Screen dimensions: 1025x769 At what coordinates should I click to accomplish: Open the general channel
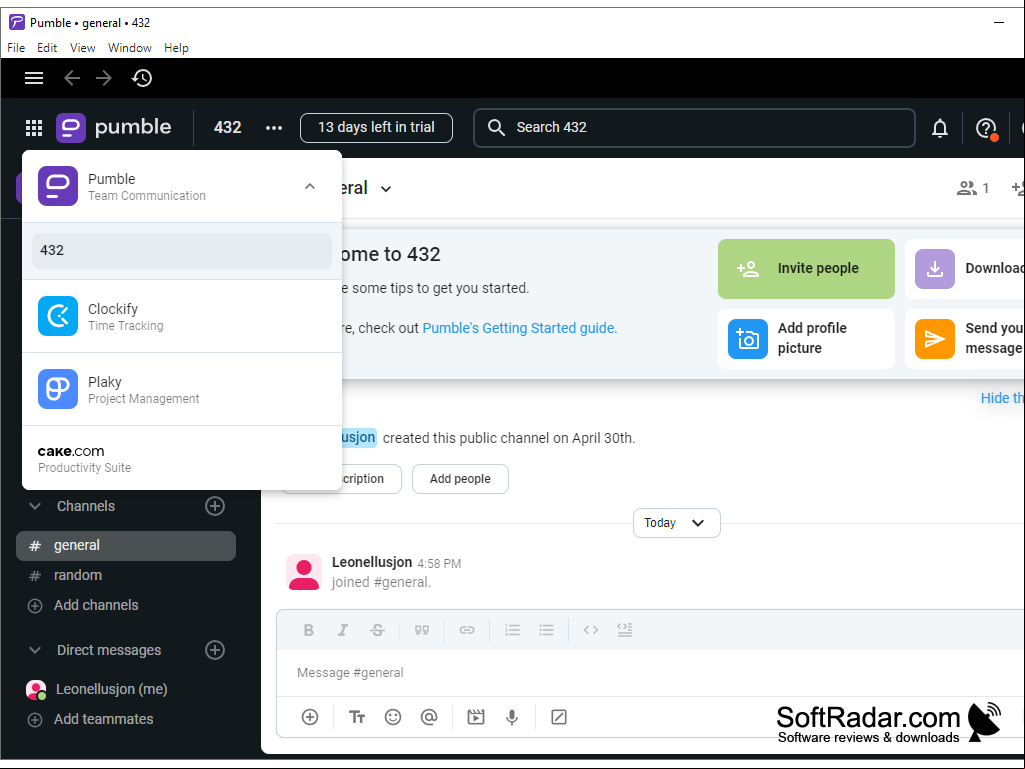pyautogui.click(x=126, y=546)
